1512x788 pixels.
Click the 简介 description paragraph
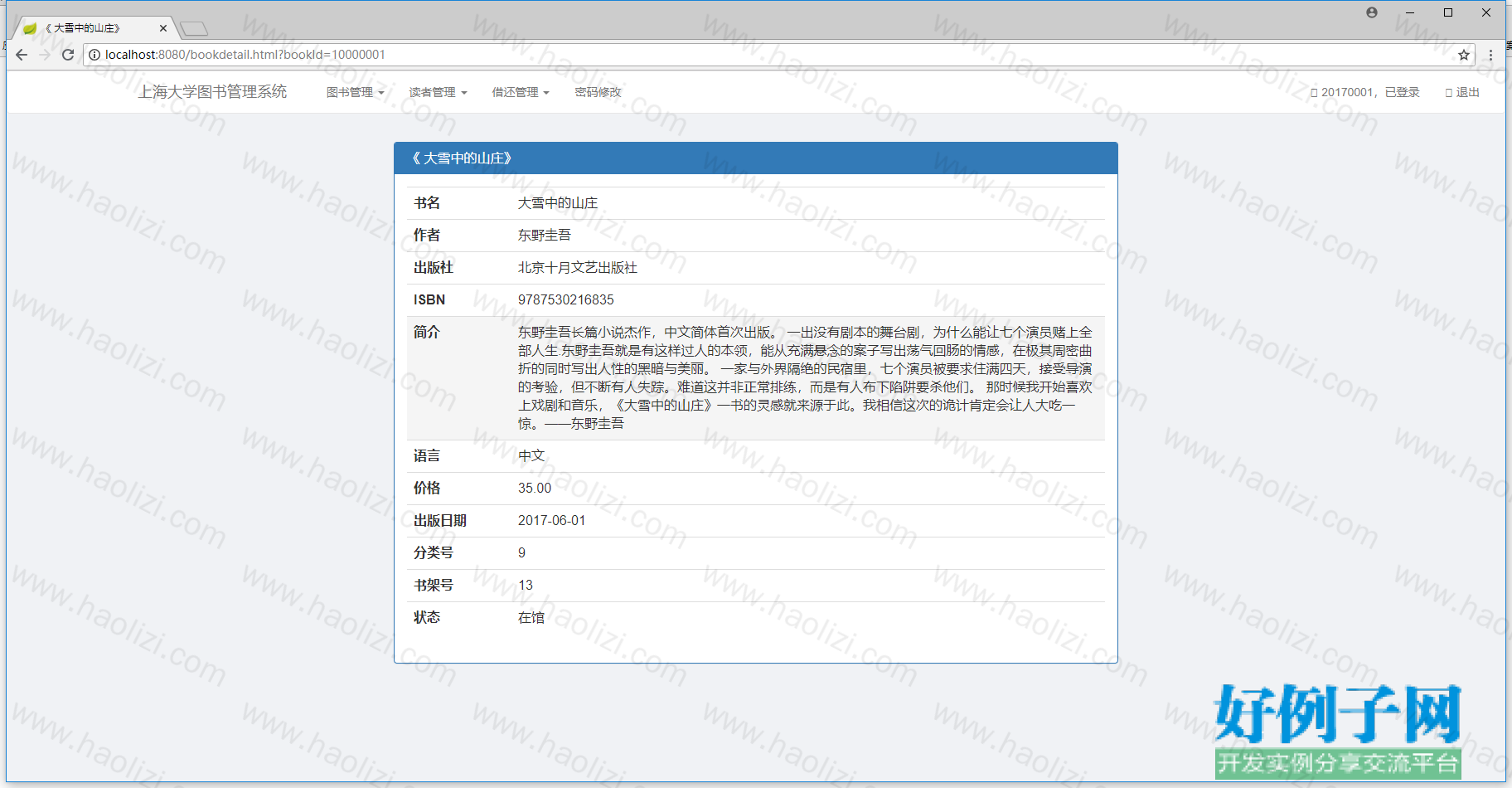coord(805,377)
